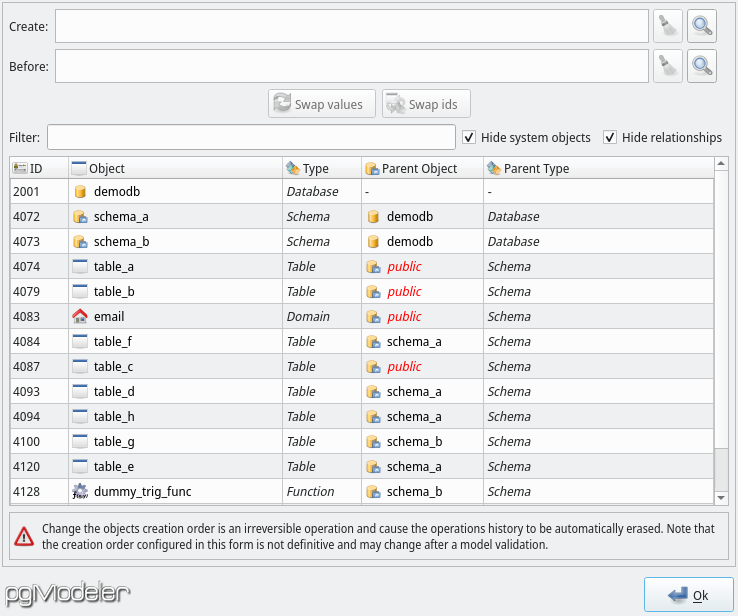Click the Swap values button

[x=322, y=104]
